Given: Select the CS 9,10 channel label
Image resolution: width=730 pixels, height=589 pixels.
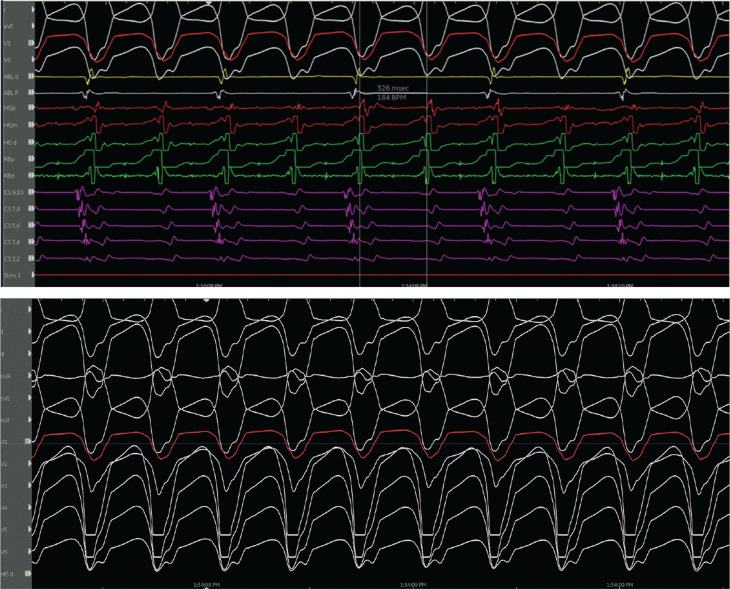Looking at the screenshot, I should (x=14, y=192).
